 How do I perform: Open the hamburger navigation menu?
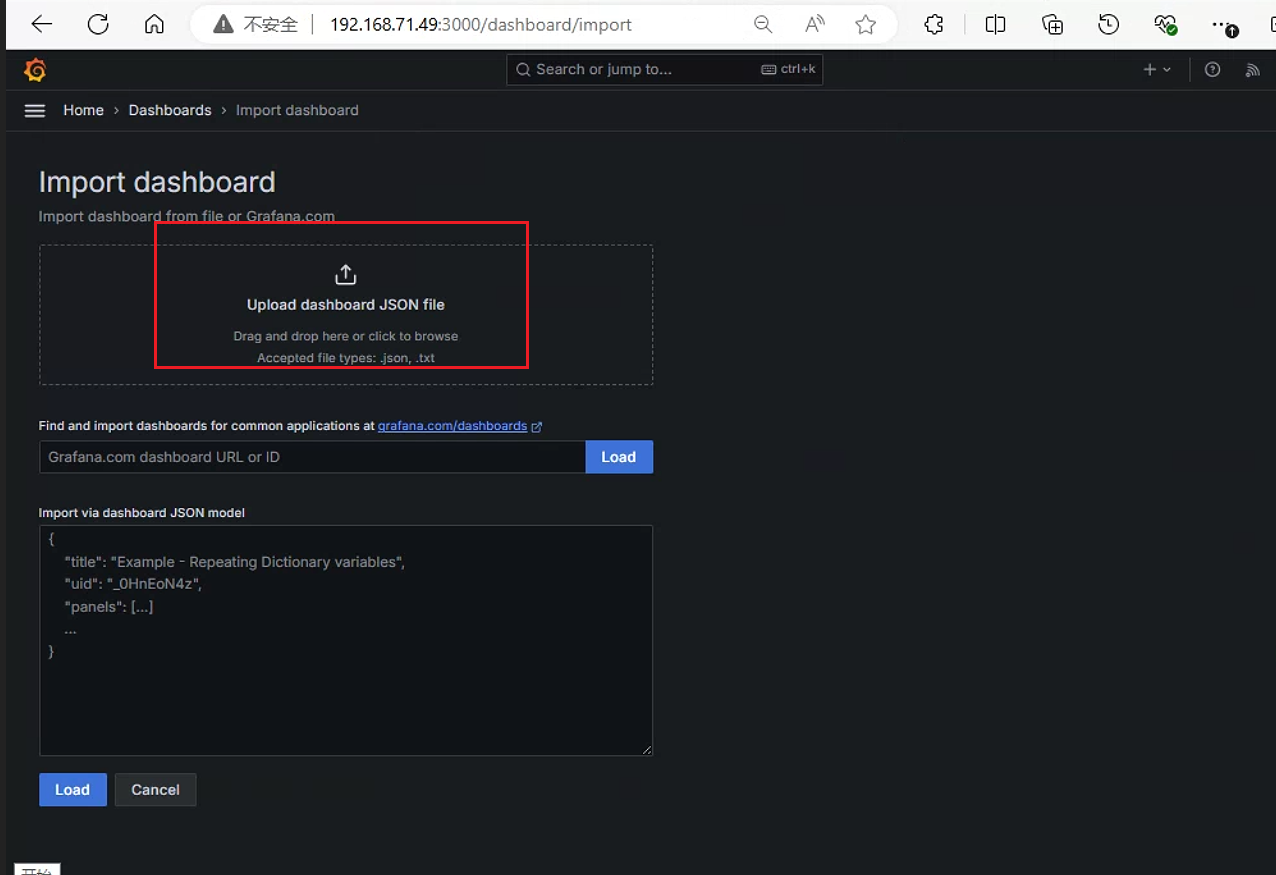coord(35,111)
